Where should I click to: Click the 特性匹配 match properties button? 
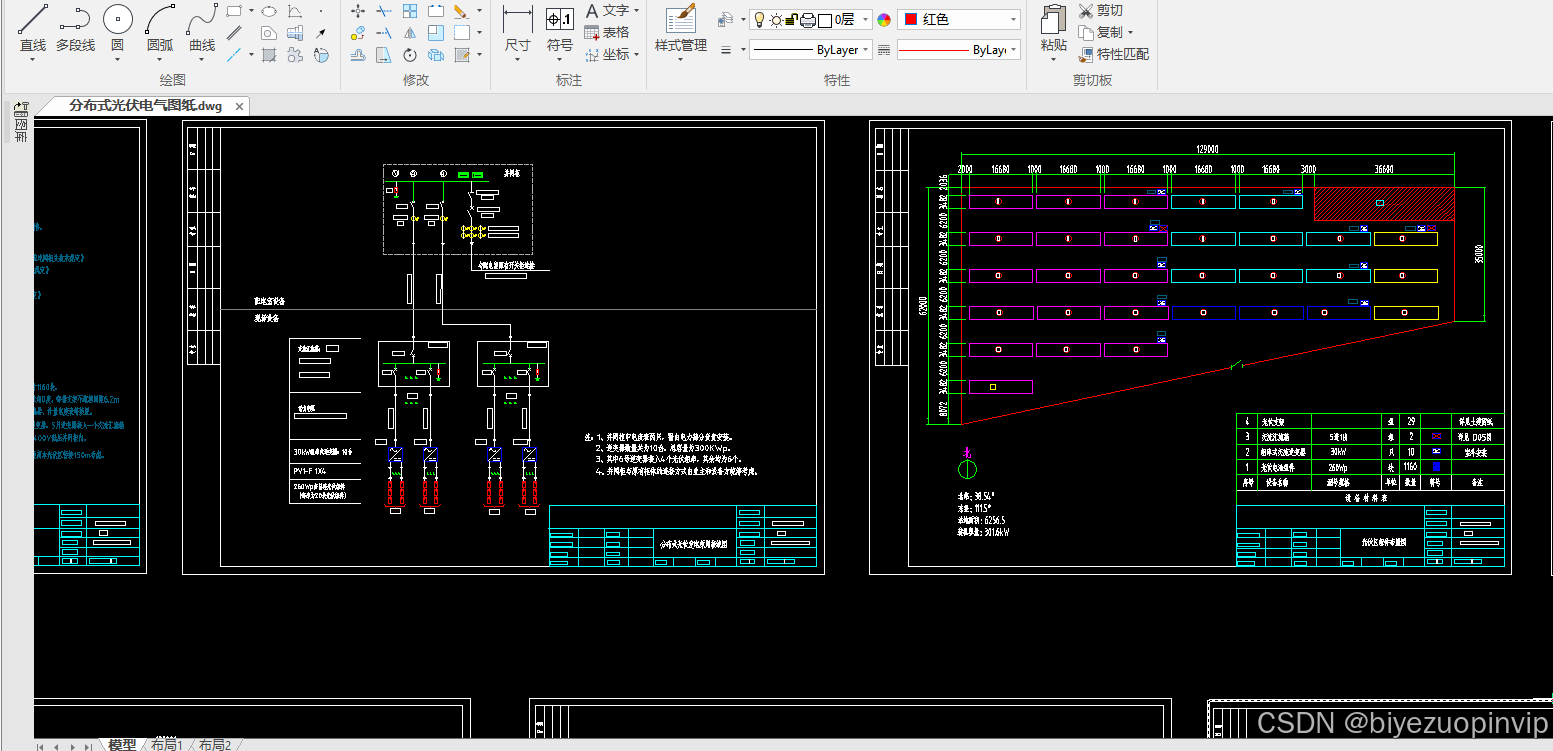pyautogui.click(x=1113, y=54)
